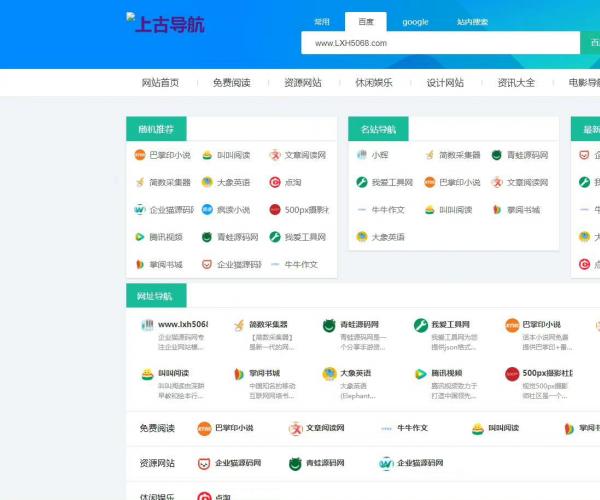
Task: Click the 青蛙源码网 frog icon in the 名站导航 panel
Action: pos(497,155)
